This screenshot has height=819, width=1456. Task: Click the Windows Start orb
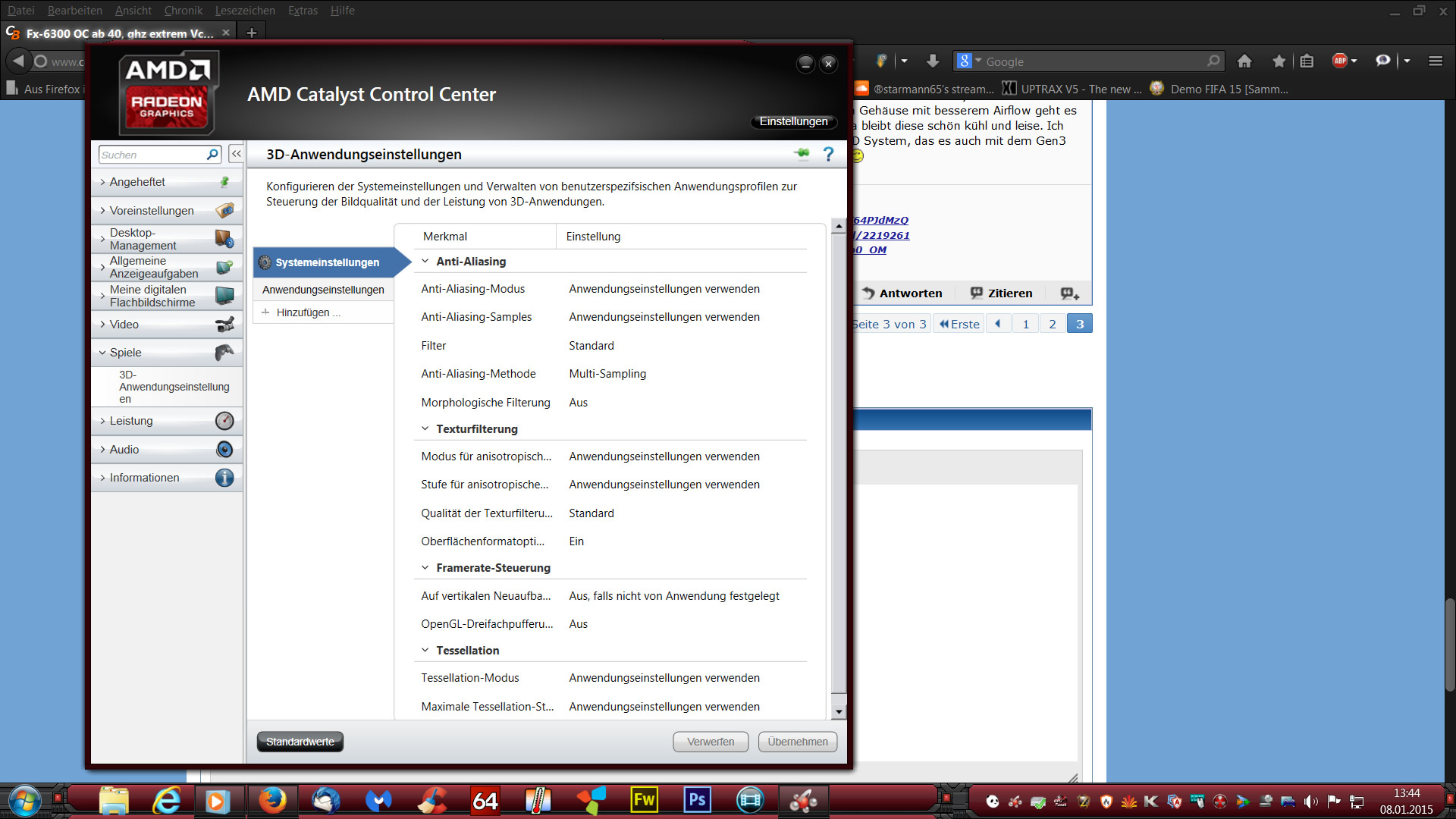click(x=25, y=800)
